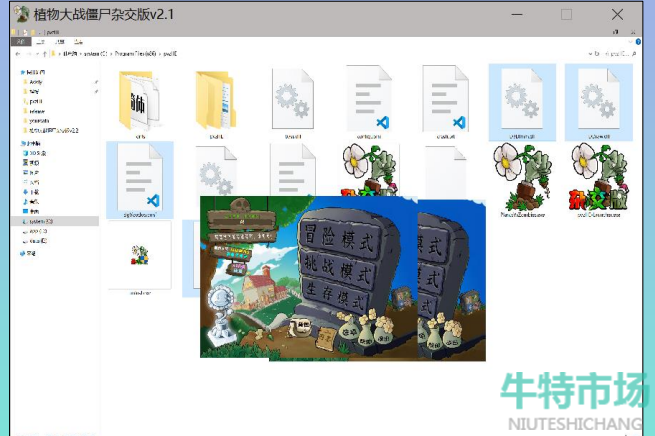Click the wooden welcome sign in game image
This screenshot has height=436, width=655.
click(241, 221)
